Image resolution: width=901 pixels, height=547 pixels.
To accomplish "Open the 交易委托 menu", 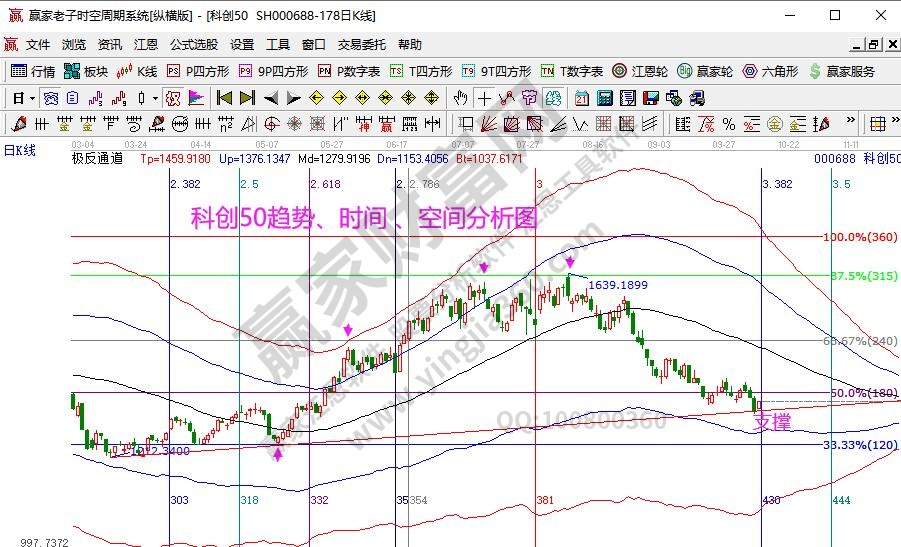I will tap(360, 45).
